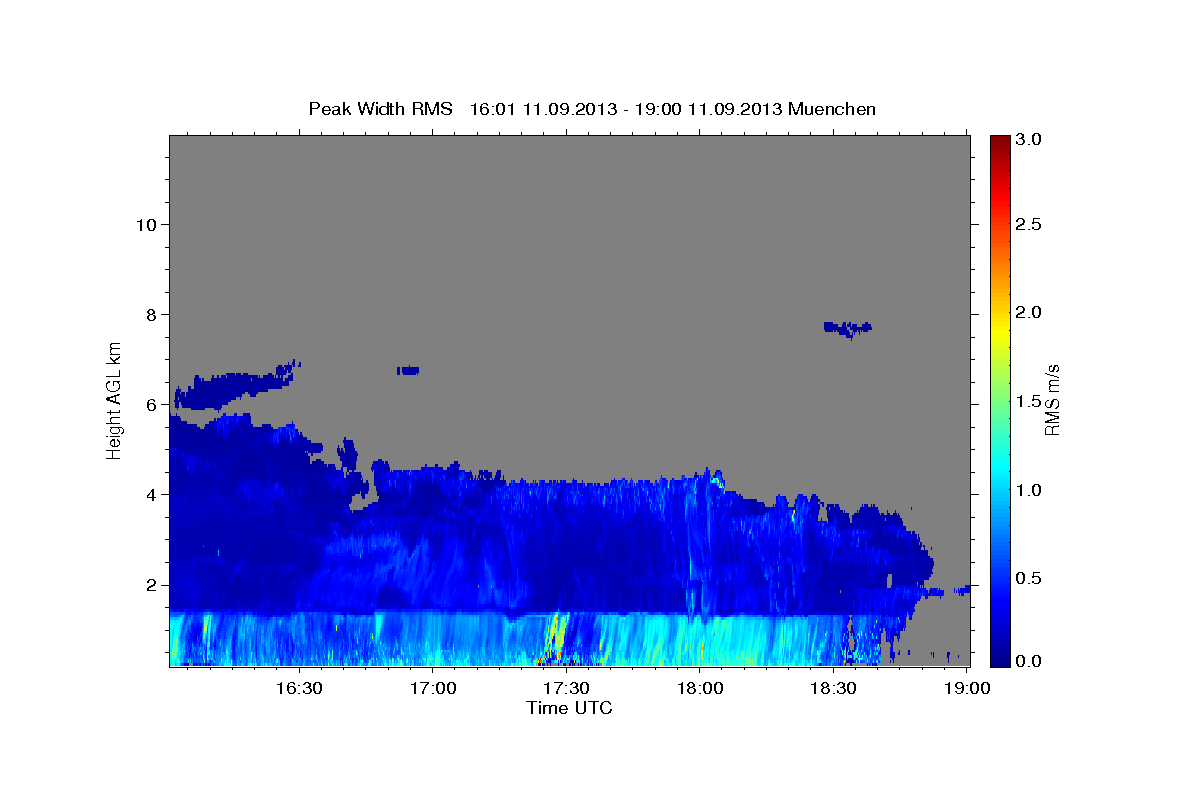
Task: Click the 17:00 time tick label
Action: [432, 688]
